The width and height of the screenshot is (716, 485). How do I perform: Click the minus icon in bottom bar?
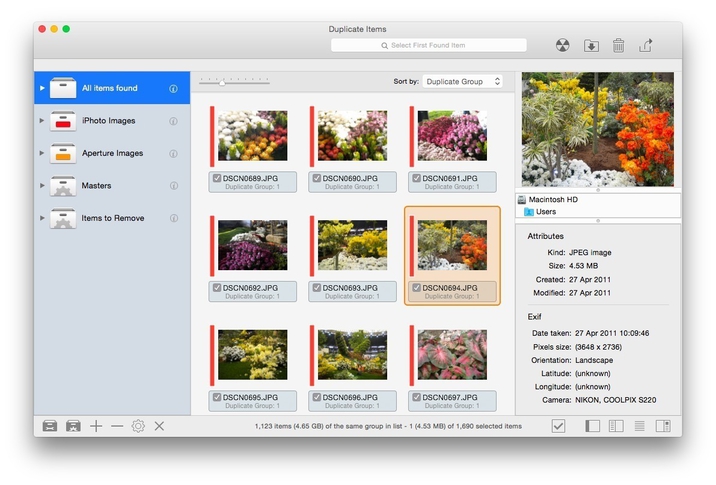click(117, 426)
